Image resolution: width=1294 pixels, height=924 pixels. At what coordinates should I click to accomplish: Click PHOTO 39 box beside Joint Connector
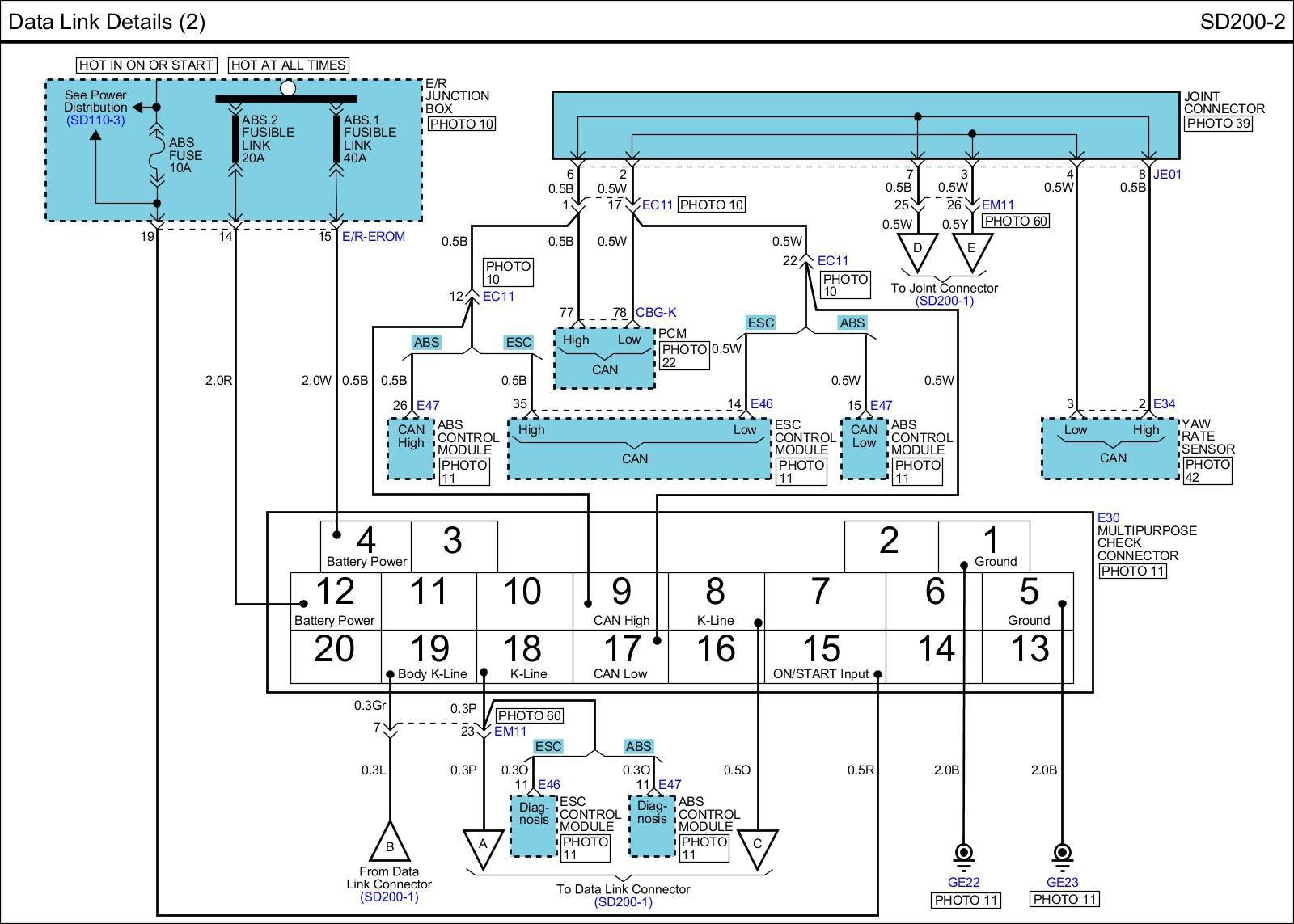[x=1217, y=124]
